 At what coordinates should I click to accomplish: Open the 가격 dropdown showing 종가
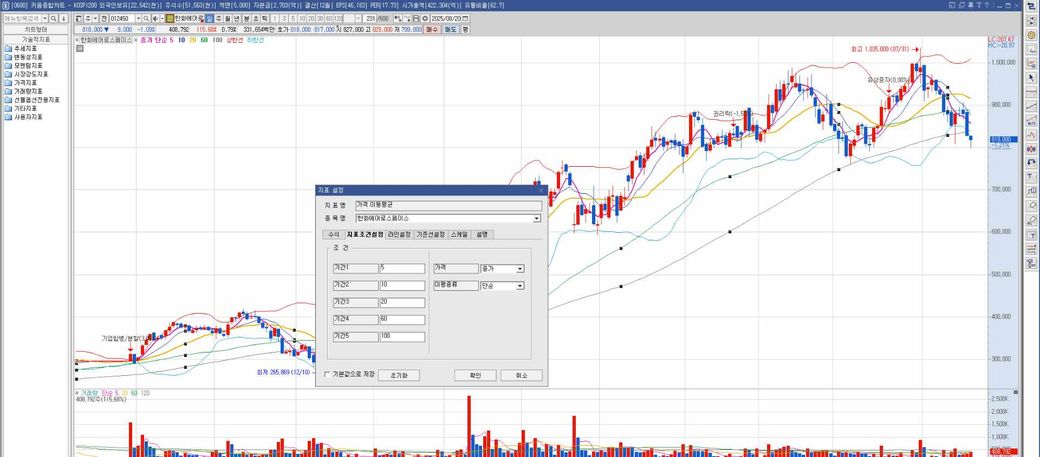[519, 268]
